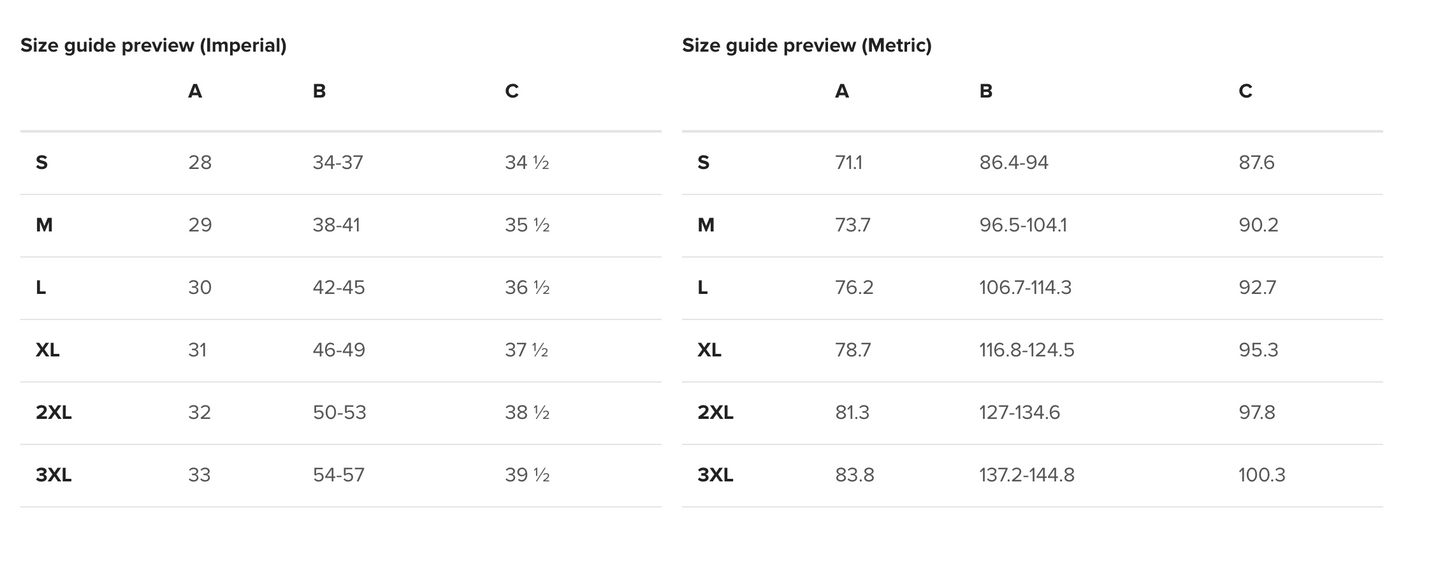The width and height of the screenshot is (1445, 563).
Task: Click the 42-45 value for size L
Action: click(x=338, y=288)
